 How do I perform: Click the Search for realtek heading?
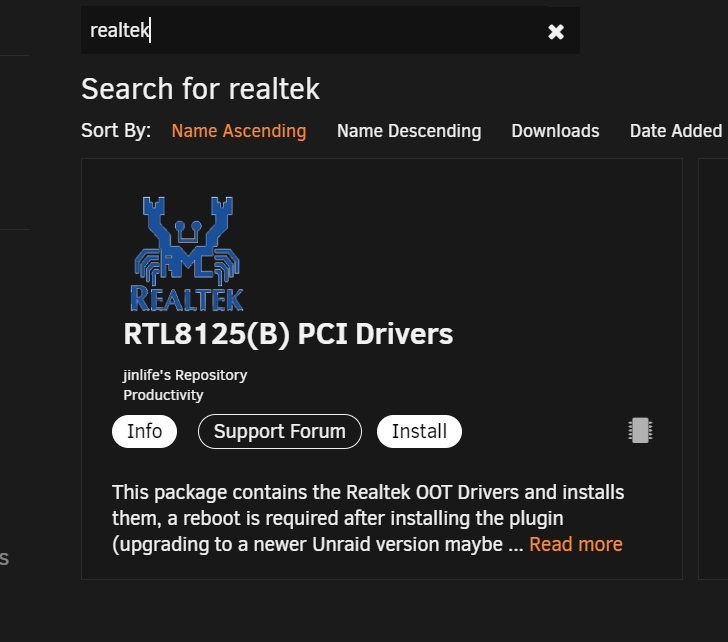coord(200,89)
